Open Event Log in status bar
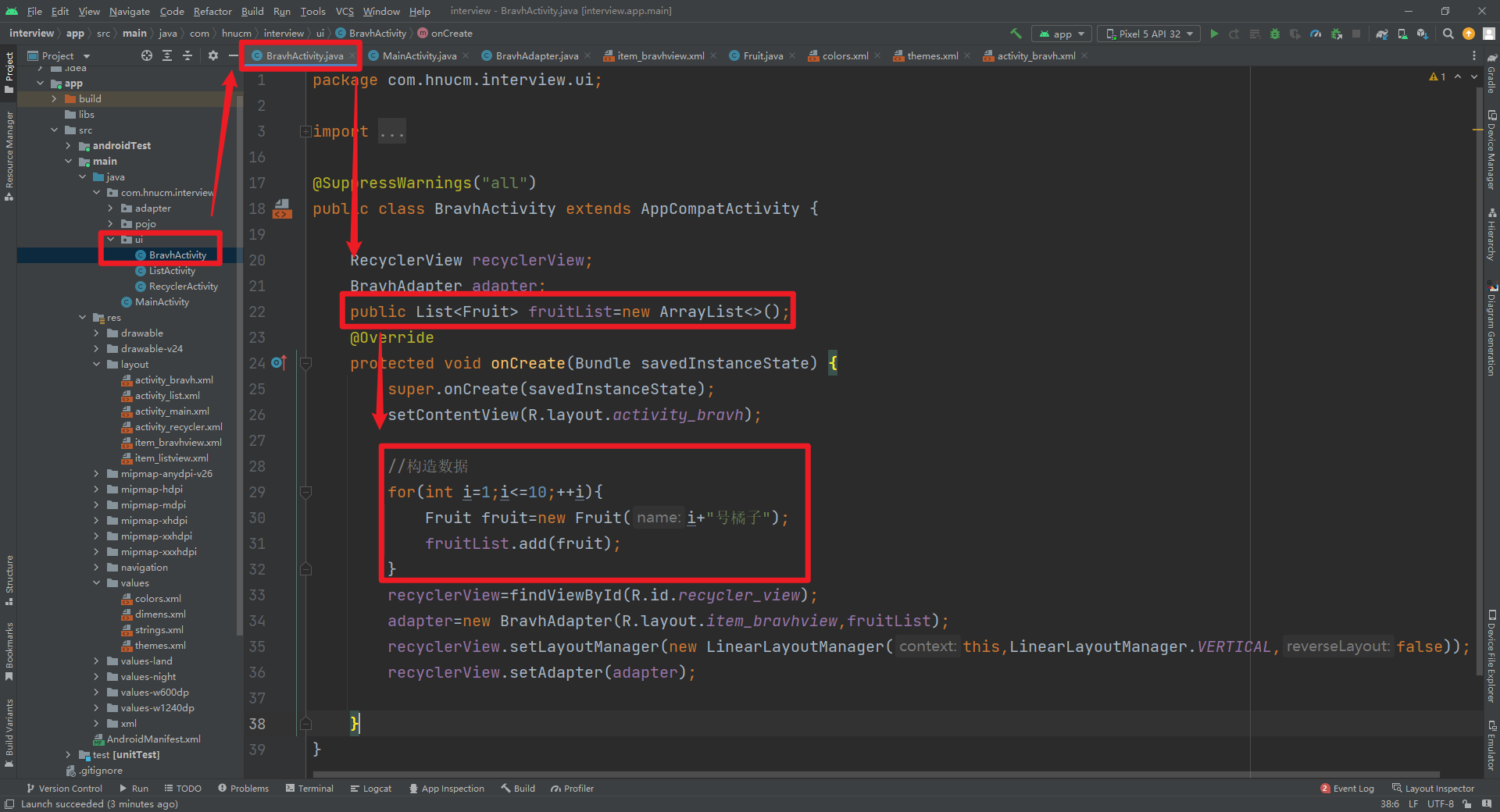Image resolution: width=1500 pixels, height=812 pixels. tap(1347, 789)
